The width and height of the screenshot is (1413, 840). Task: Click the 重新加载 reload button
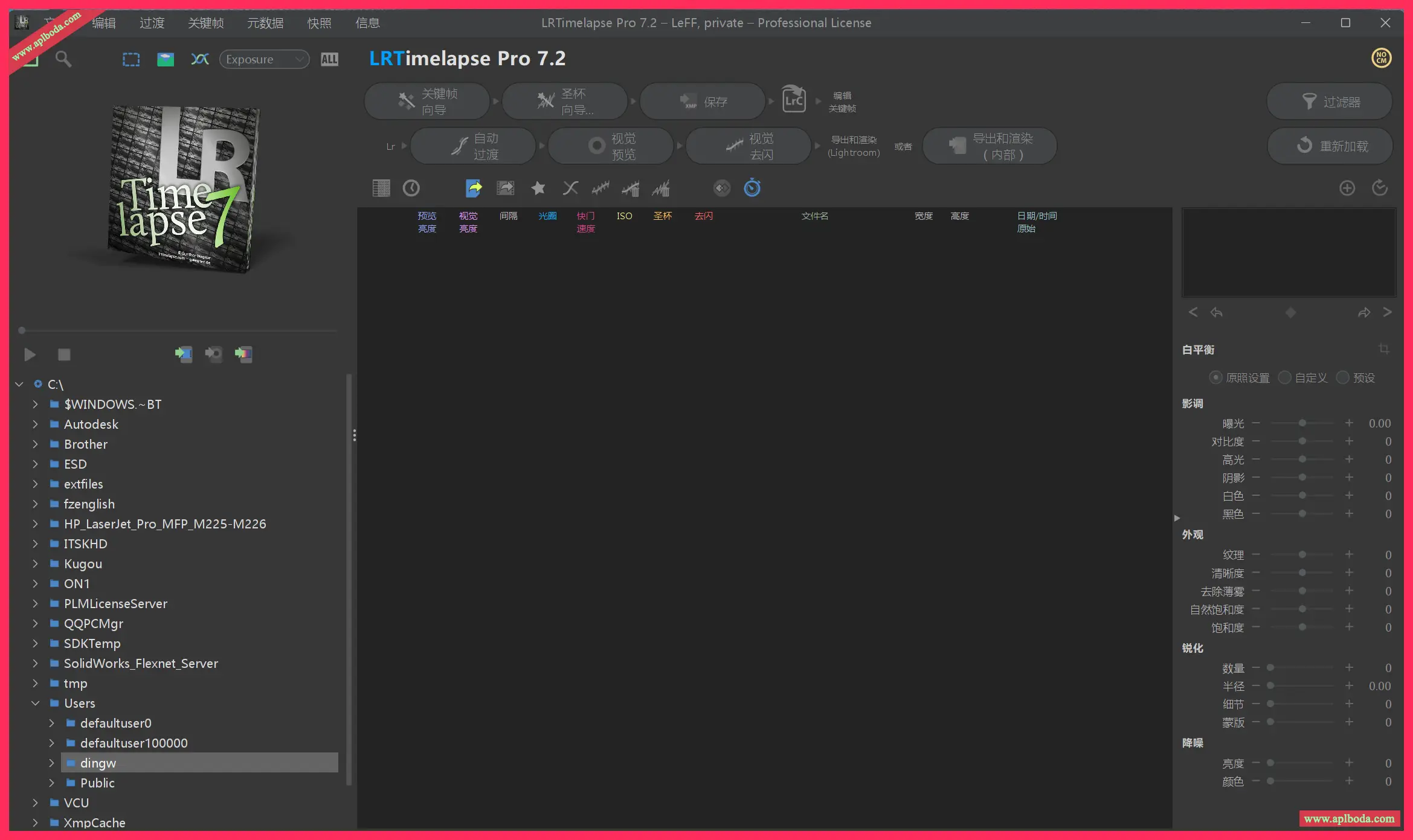click(x=1330, y=146)
